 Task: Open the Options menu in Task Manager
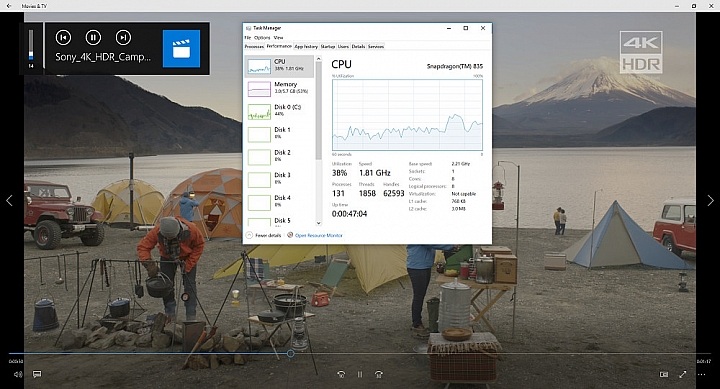click(x=262, y=38)
